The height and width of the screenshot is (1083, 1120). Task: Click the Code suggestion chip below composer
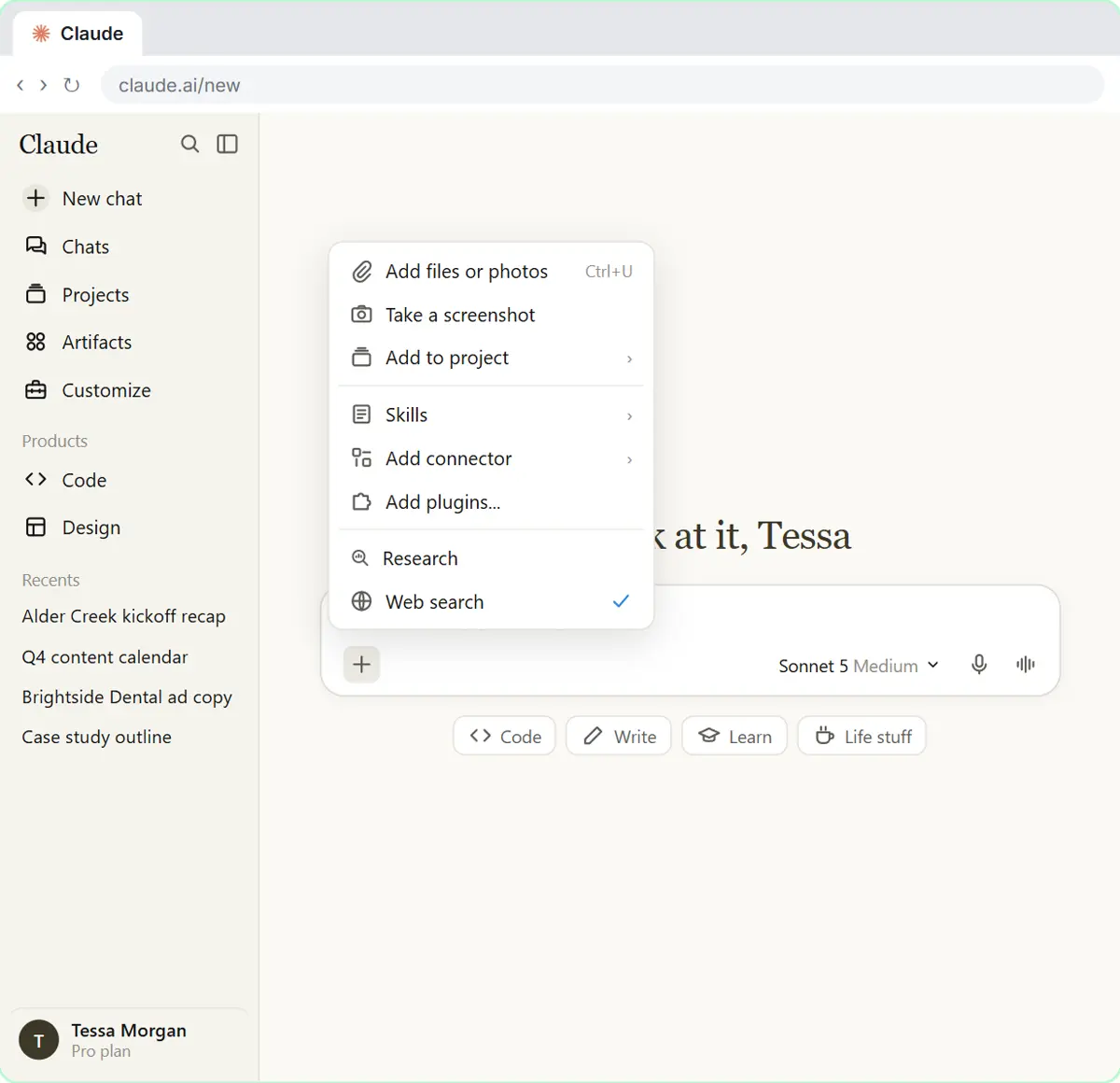pyautogui.click(x=505, y=736)
